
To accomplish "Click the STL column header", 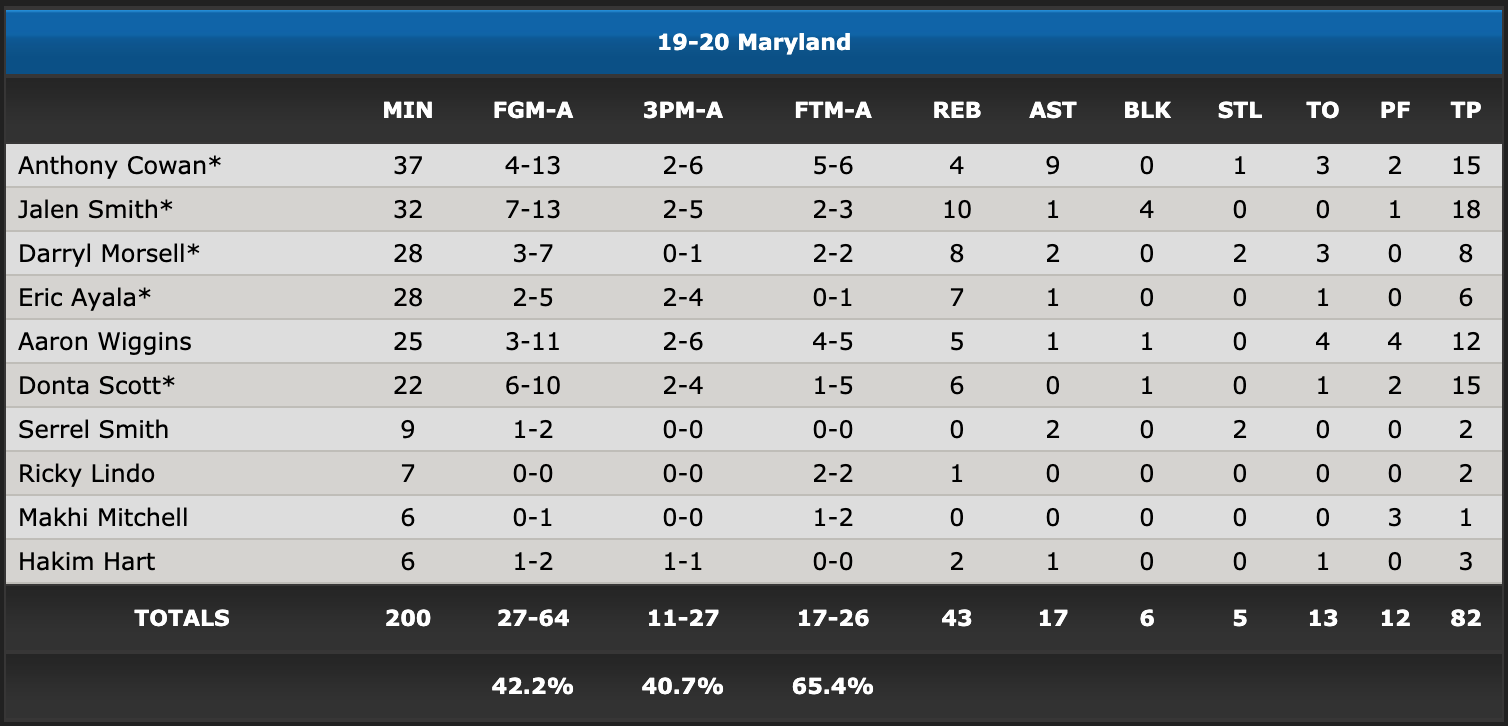I will [1240, 111].
